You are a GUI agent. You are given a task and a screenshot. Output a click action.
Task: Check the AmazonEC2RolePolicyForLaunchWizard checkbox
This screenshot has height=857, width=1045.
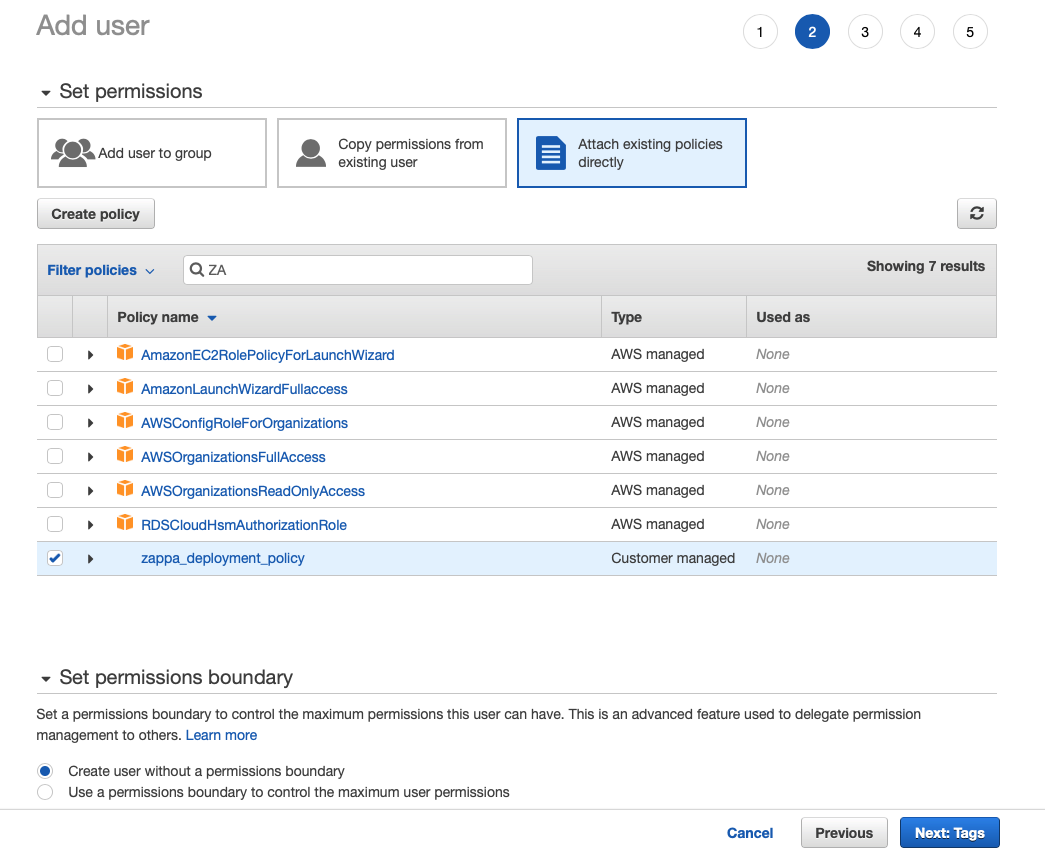point(55,354)
